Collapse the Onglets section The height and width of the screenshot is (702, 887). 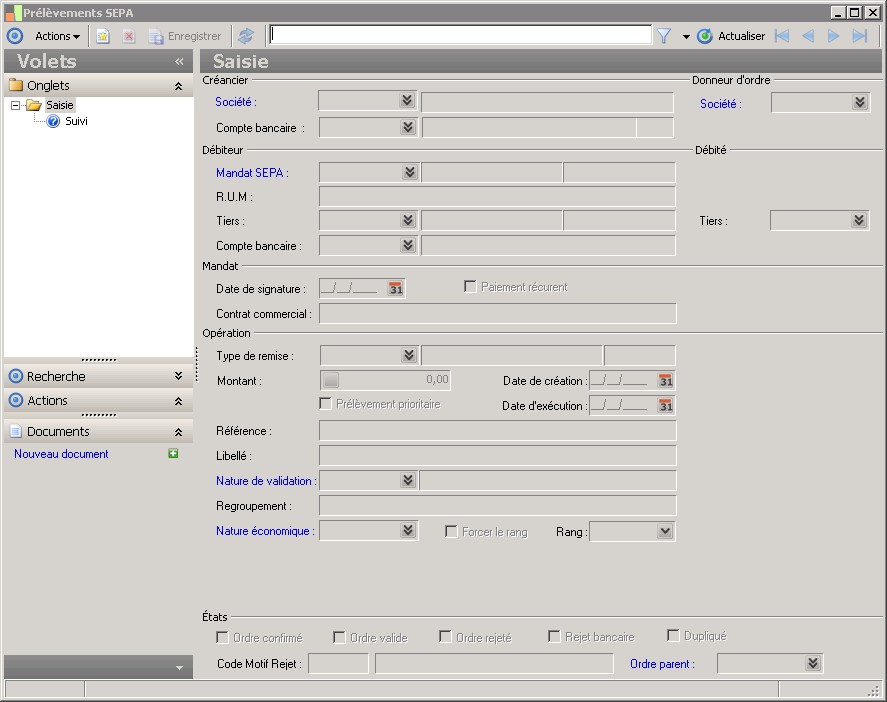point(178,86)
